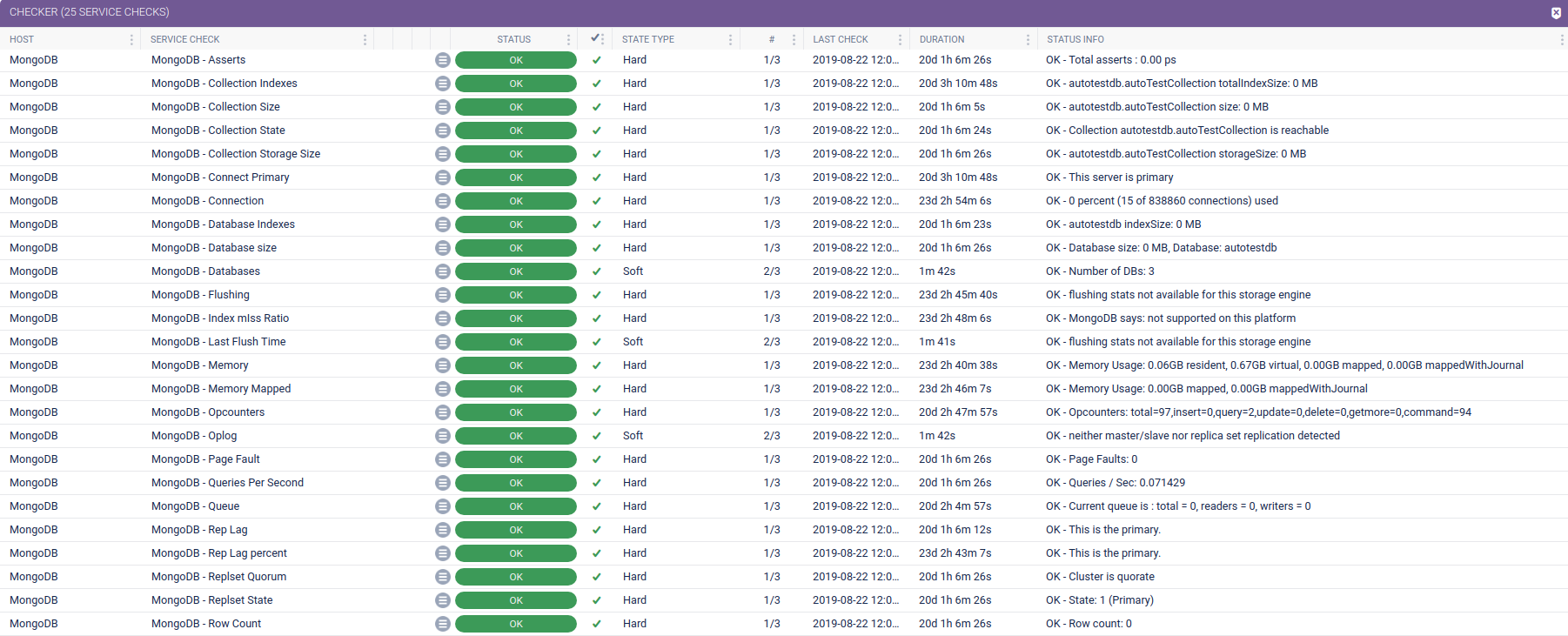Screen dimensions: 1568x636
Task: Open action menu icon for MongoDB - Flushing
Action: pos(442,295)
